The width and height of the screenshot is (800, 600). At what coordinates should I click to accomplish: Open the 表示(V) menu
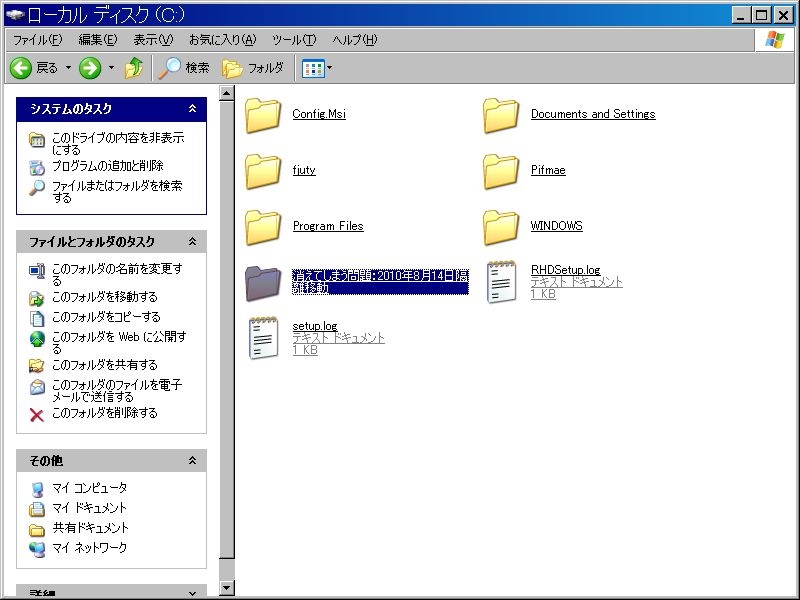[x=153, y=40]
